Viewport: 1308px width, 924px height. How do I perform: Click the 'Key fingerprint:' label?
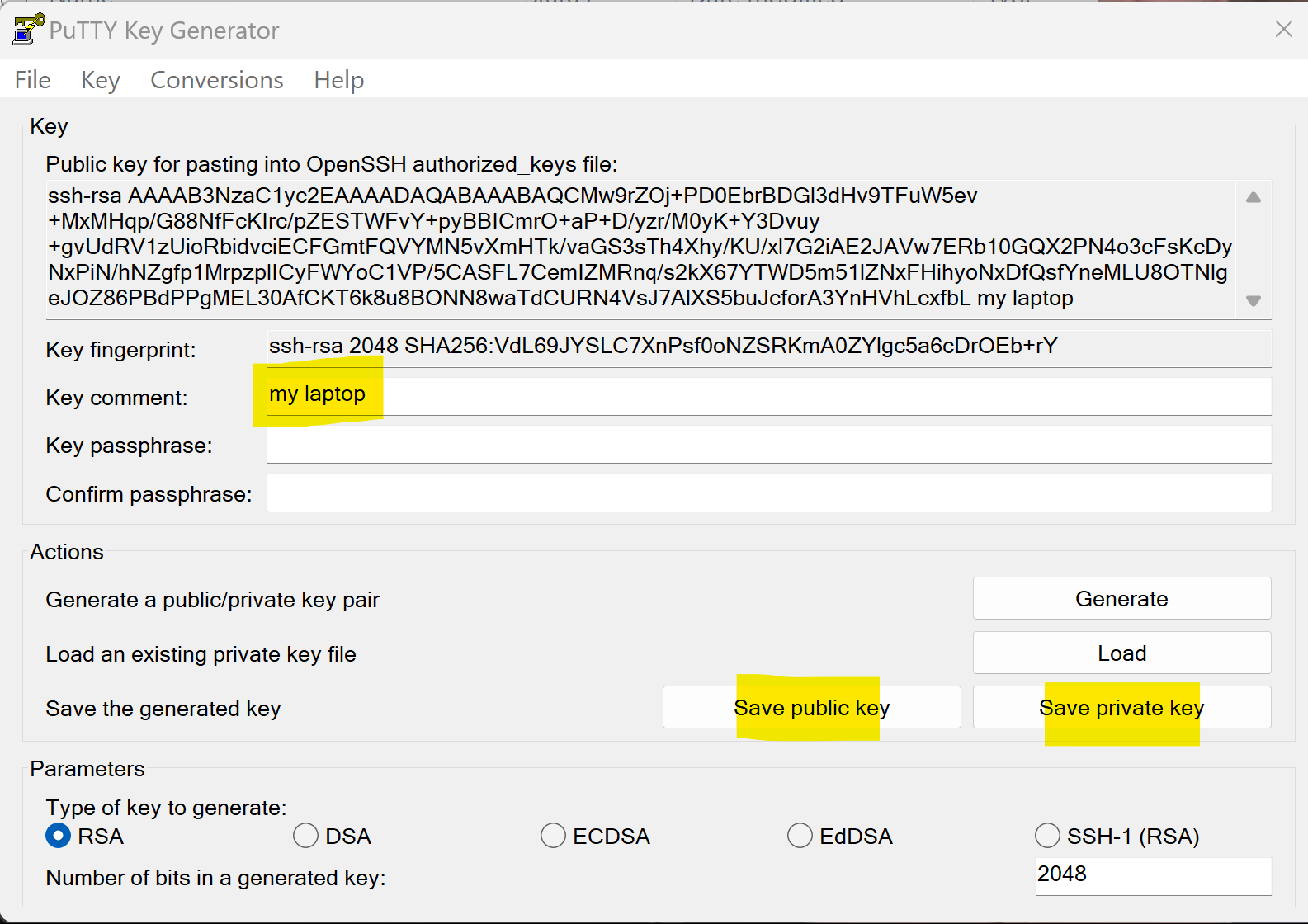point(120,350)
